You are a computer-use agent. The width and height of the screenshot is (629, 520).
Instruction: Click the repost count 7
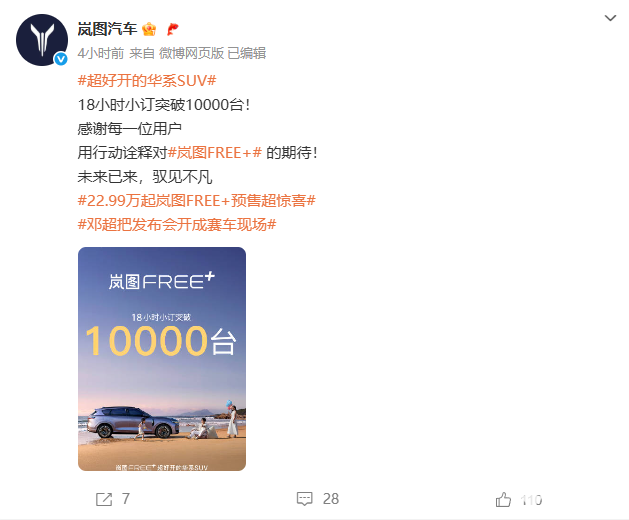(126, 499)
